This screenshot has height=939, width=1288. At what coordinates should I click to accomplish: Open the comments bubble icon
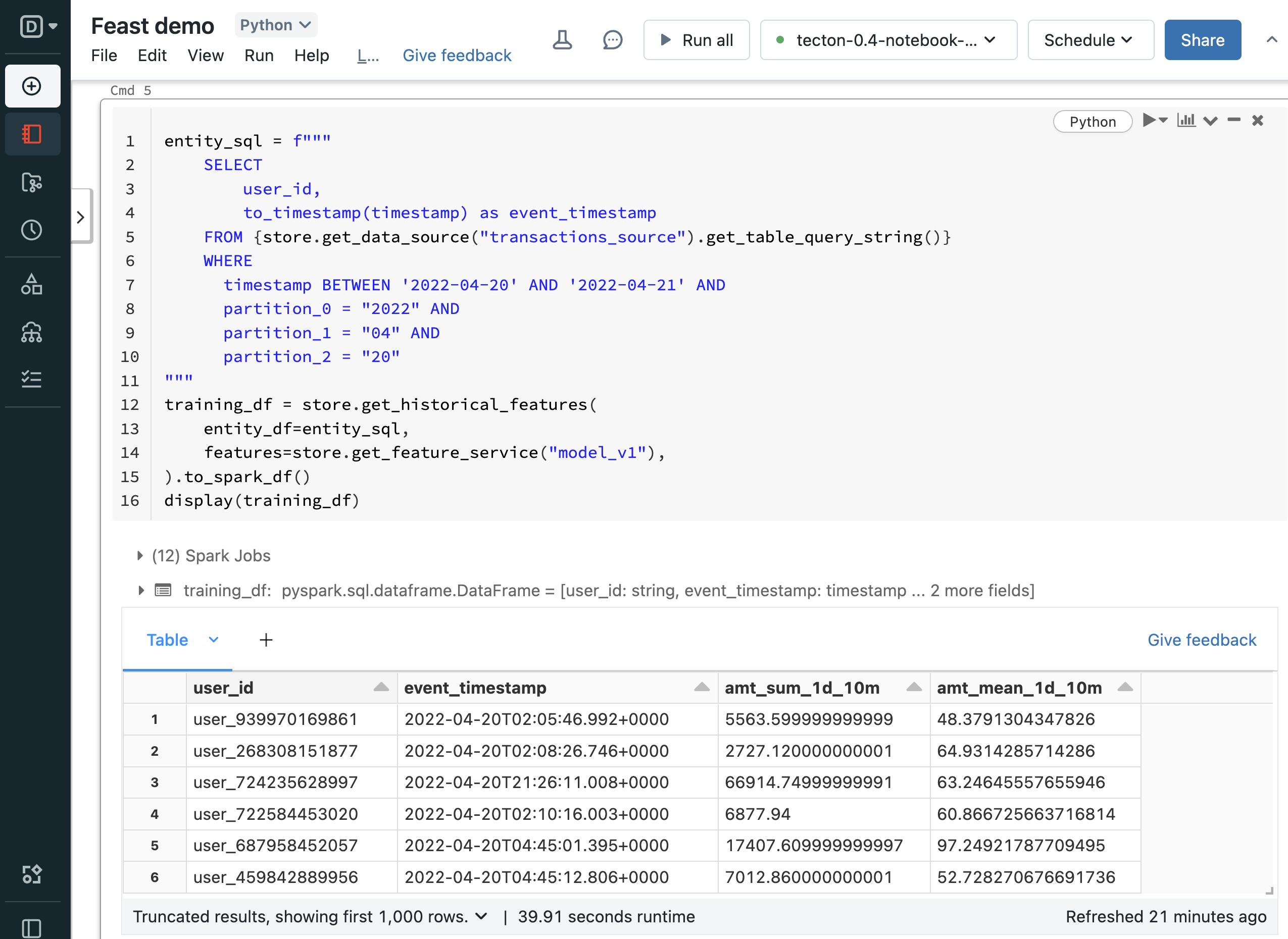tap(612, 40)
